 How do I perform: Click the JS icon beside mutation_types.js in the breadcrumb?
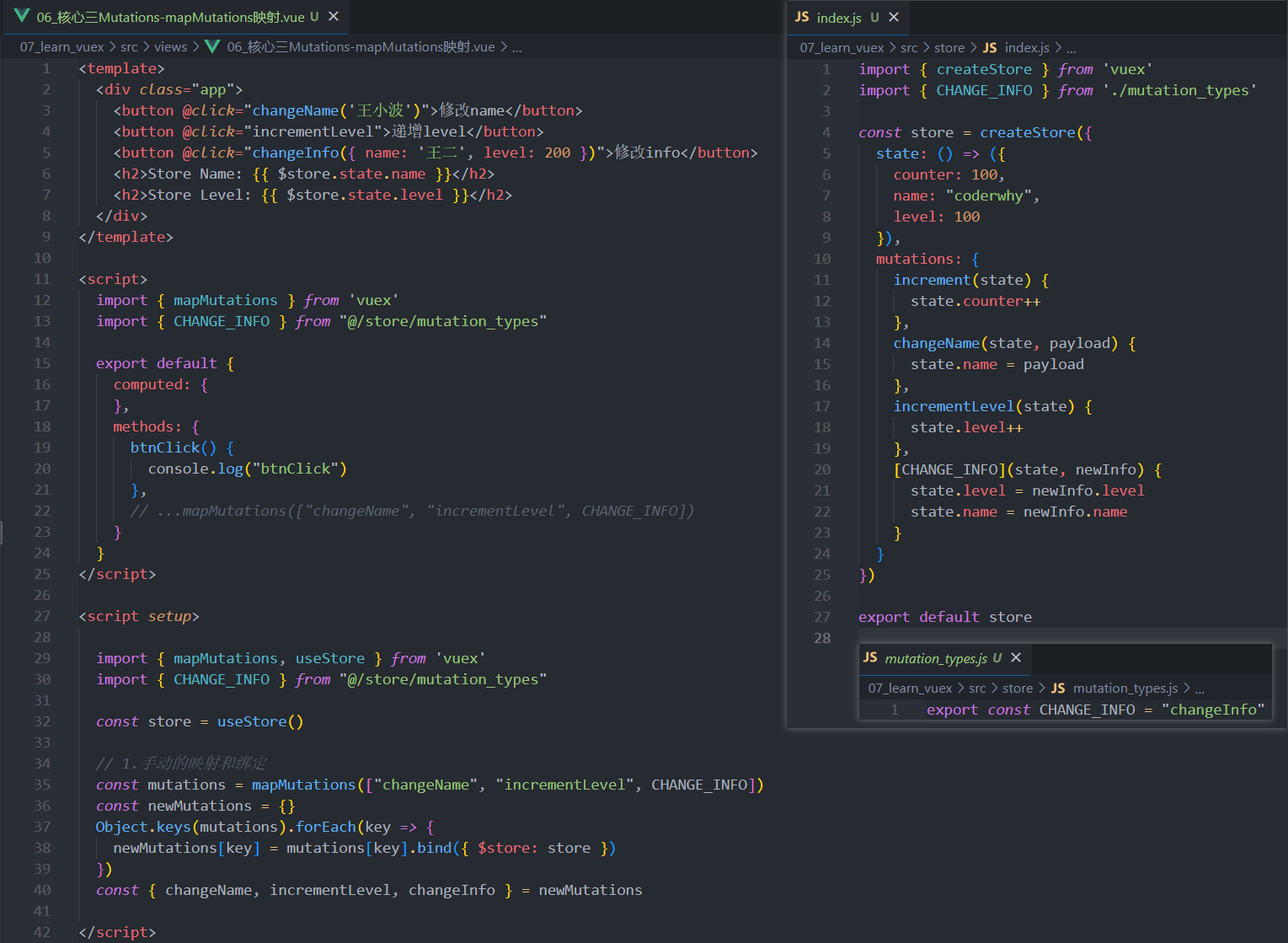tap(1058, 688)
